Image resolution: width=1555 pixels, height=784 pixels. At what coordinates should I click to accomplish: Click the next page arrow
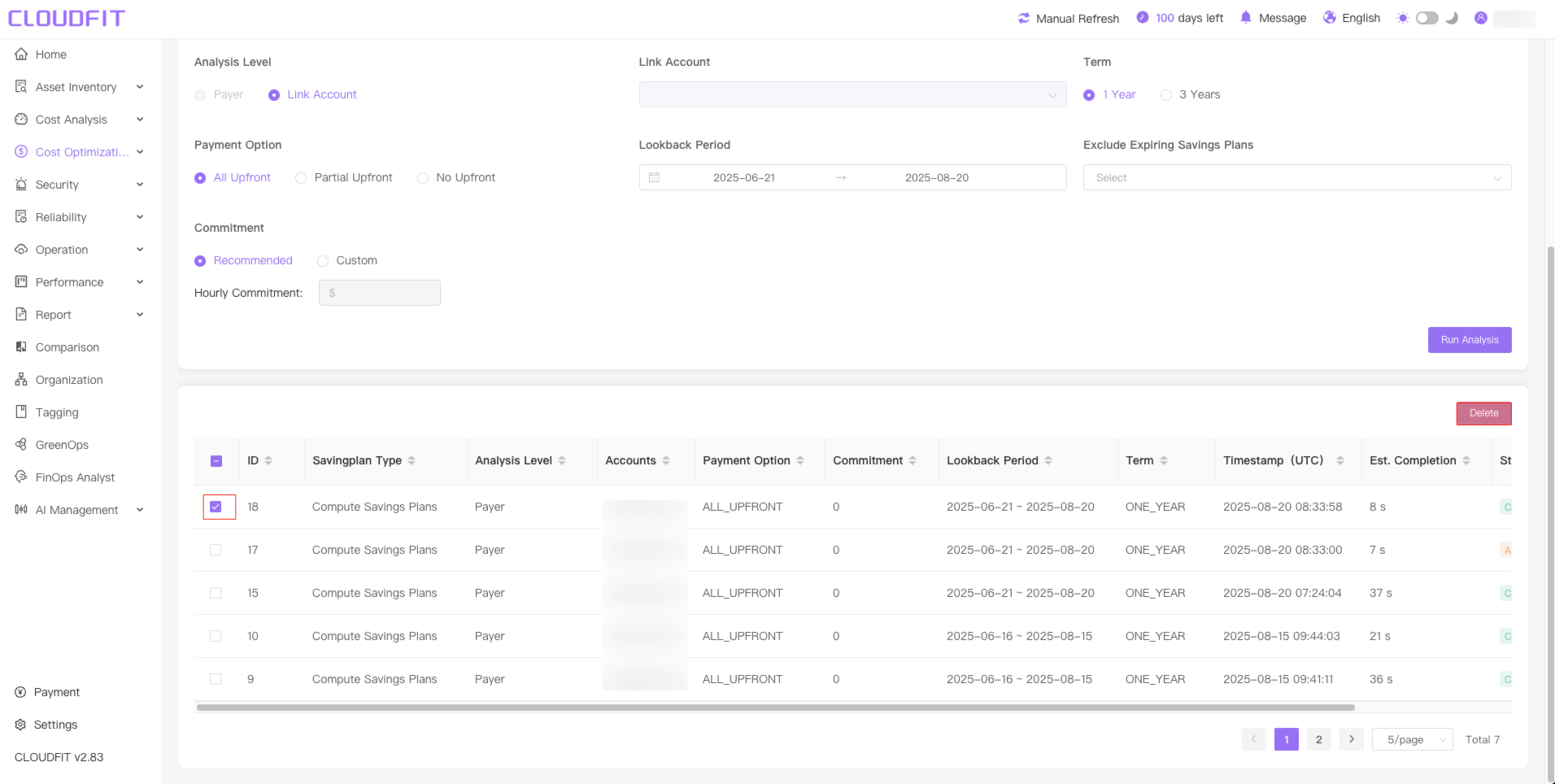(1351, 739)
